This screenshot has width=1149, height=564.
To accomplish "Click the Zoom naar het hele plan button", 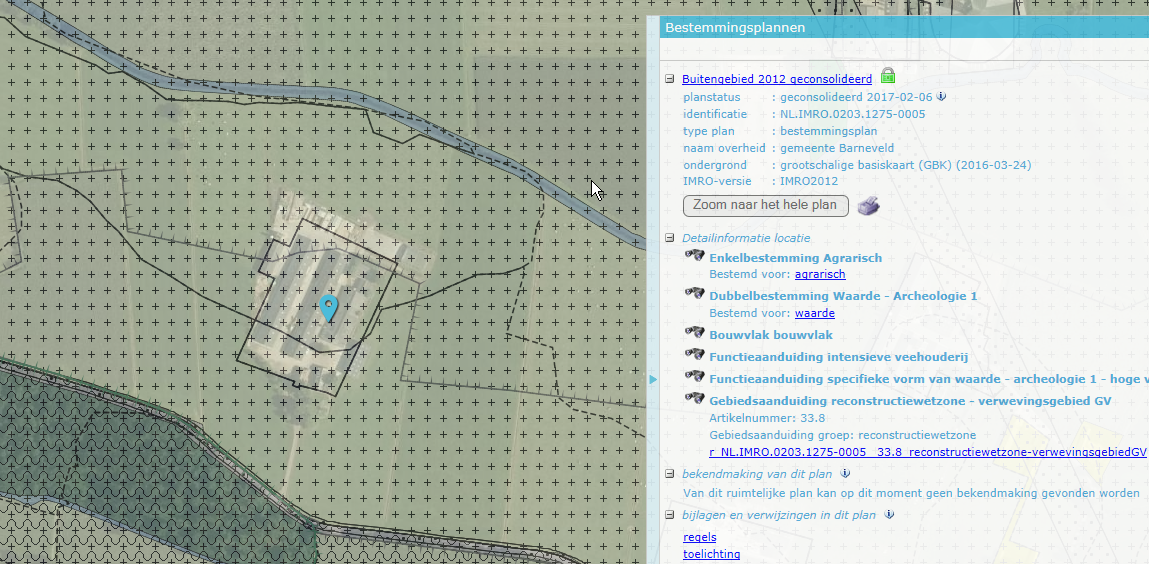I will tap(765, 206).
